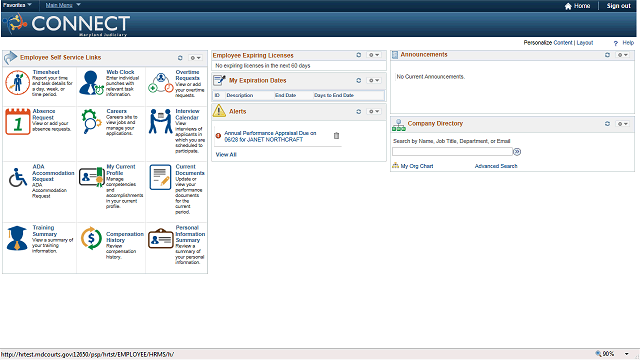The image size is (640, 360).
Task: Refresh the Alerts pagelet
Action: (359, 111)
